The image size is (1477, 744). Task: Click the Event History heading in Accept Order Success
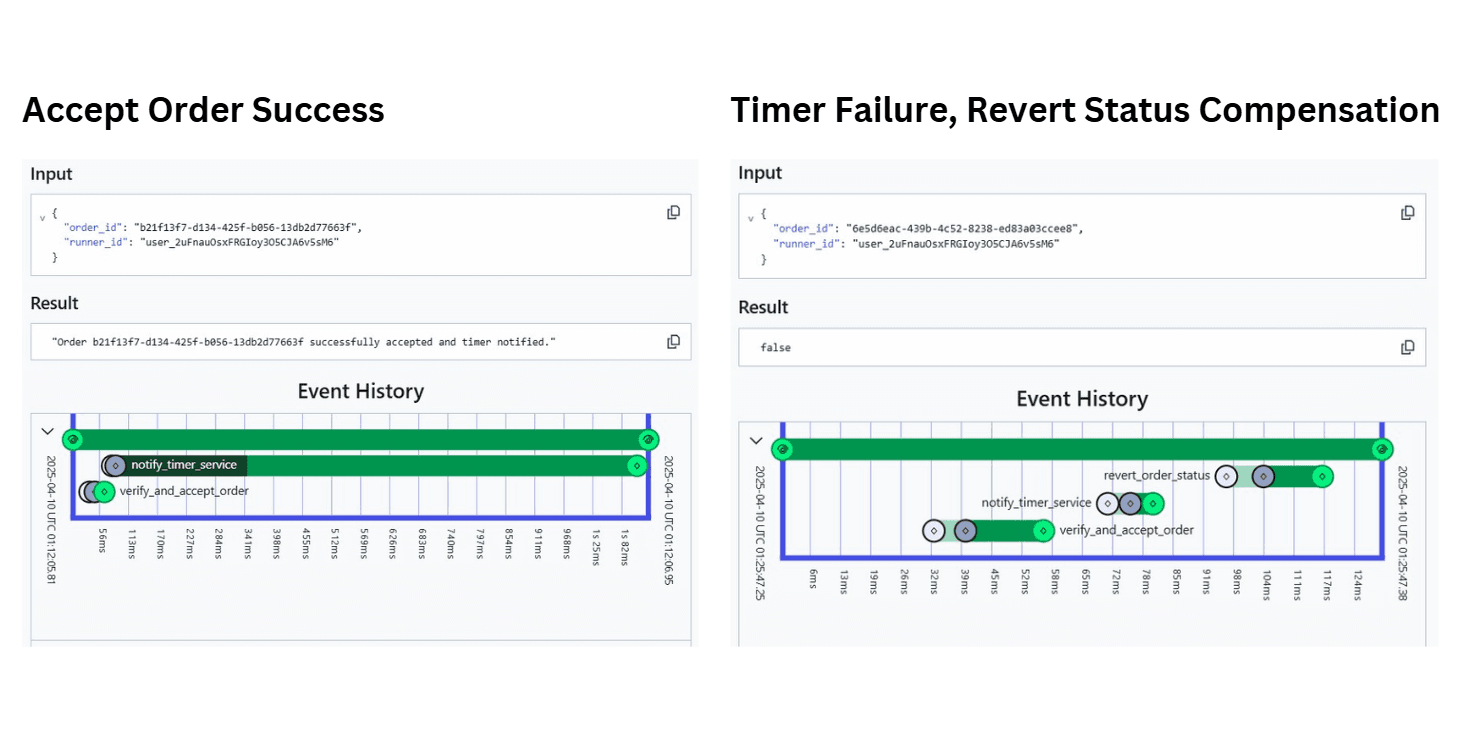pos(361,391)
